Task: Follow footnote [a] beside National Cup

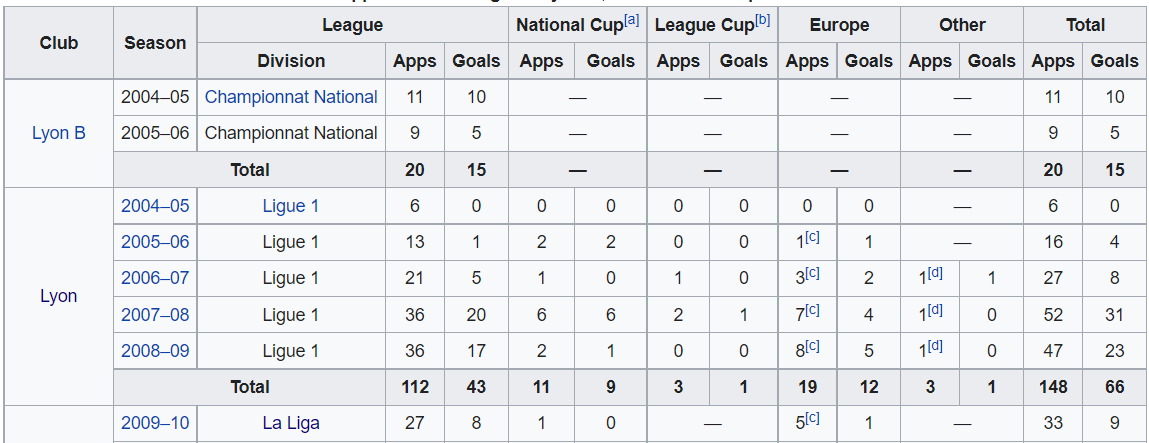Action: pyautogui.click(x=632, y=20)
